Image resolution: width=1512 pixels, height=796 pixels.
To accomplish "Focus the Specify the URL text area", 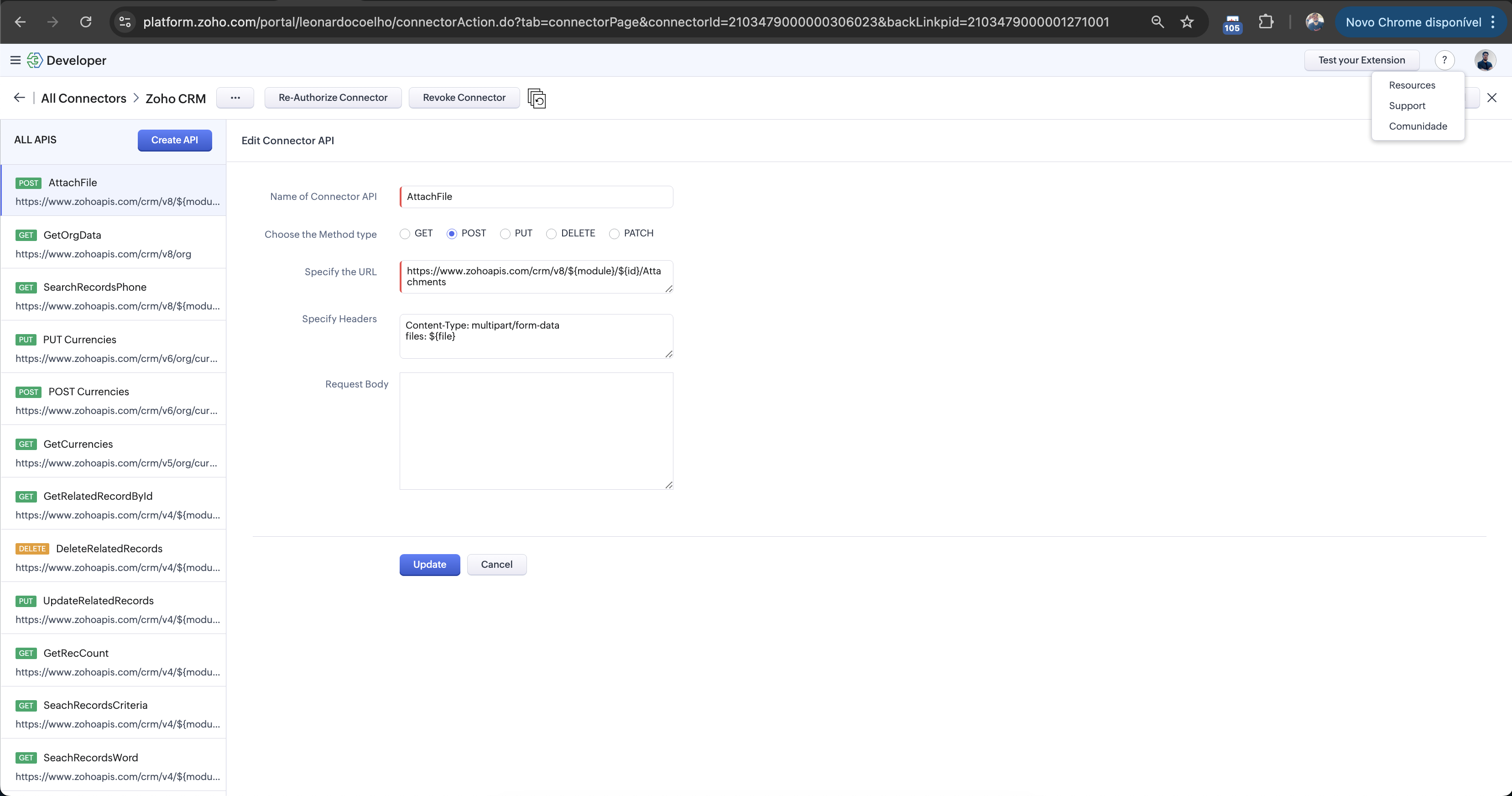I will coord(537,277).
